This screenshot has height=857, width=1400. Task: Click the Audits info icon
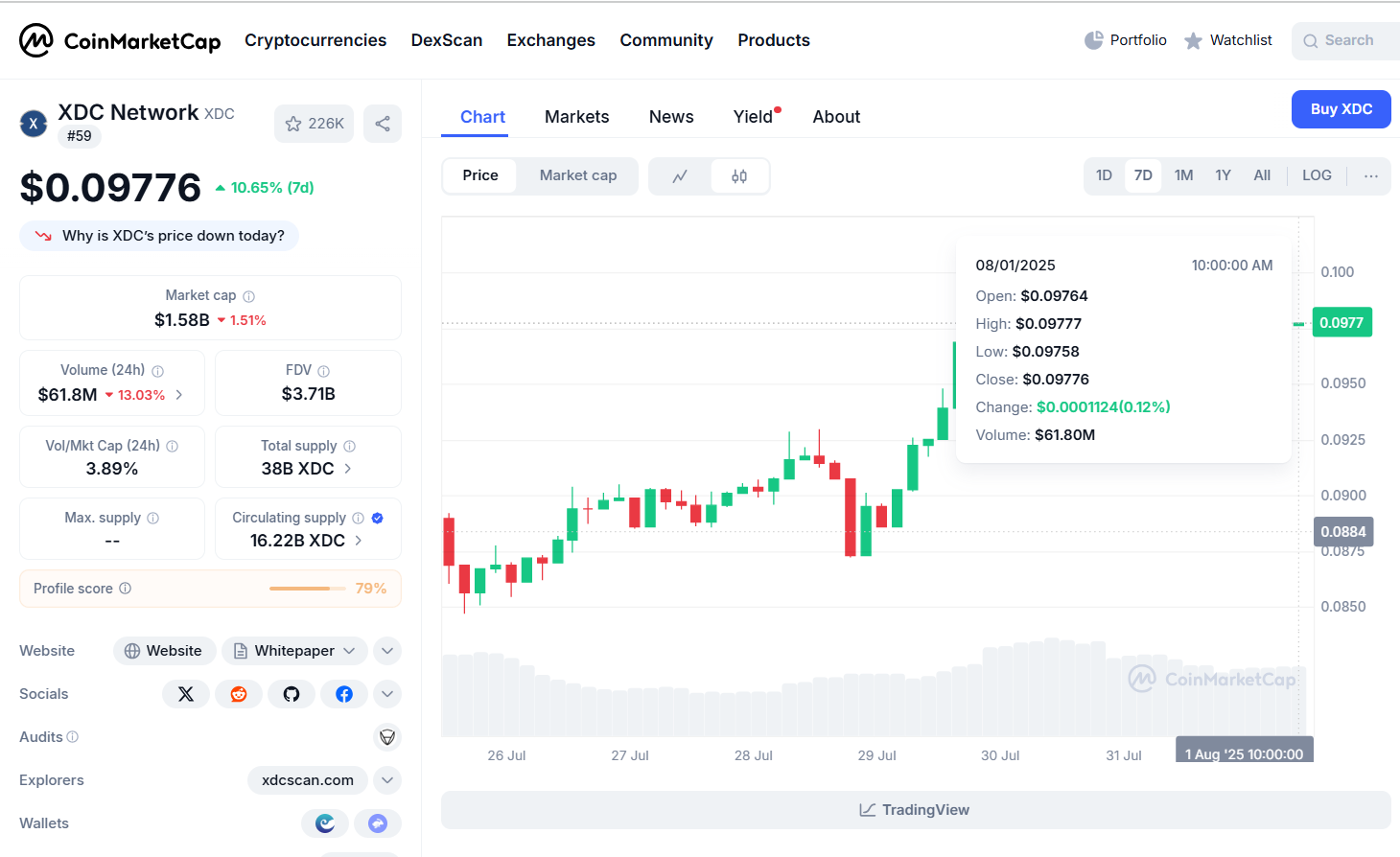[x=73, y=737]
